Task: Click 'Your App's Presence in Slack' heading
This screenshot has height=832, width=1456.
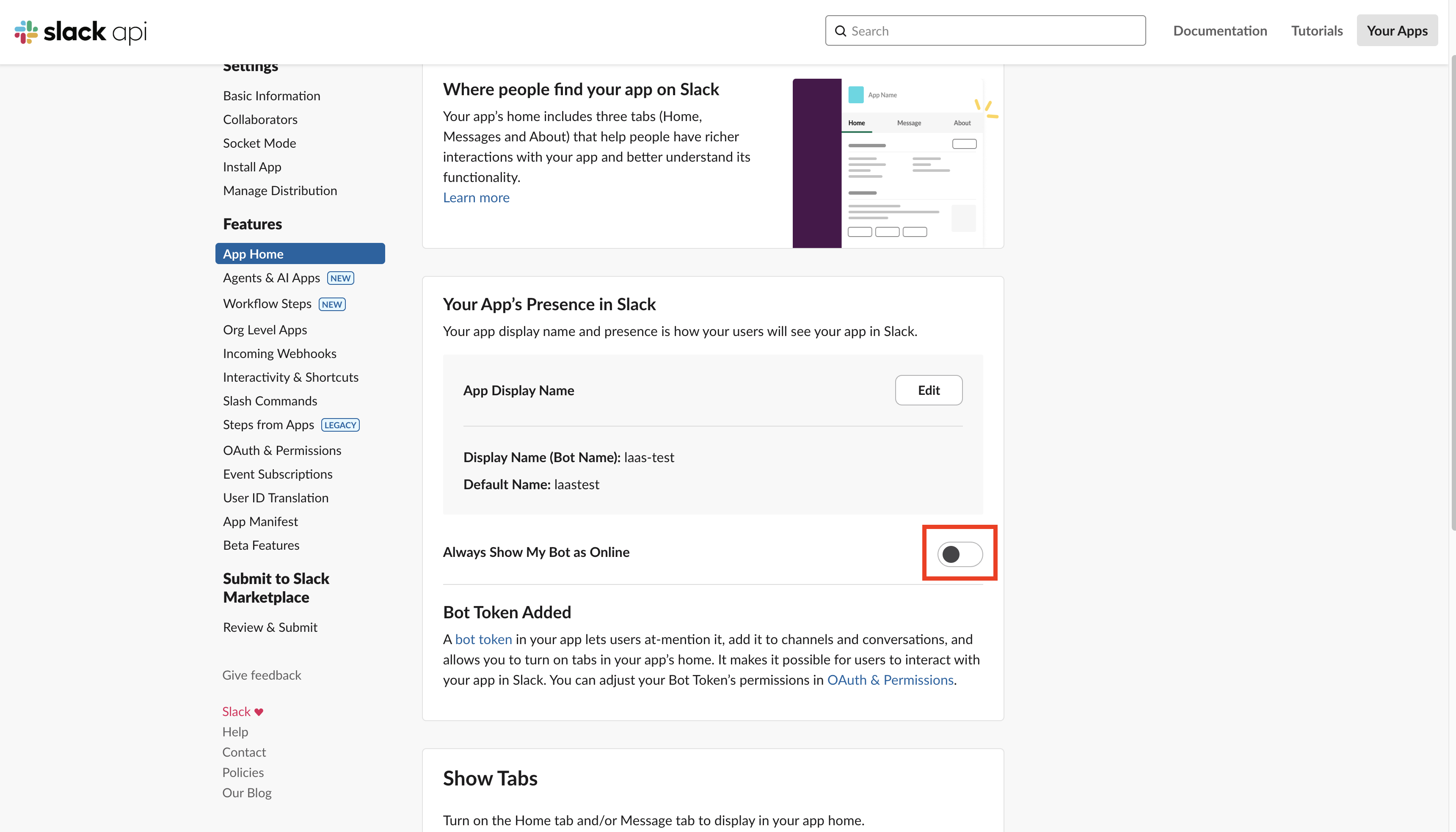Action: pos(549,305)
